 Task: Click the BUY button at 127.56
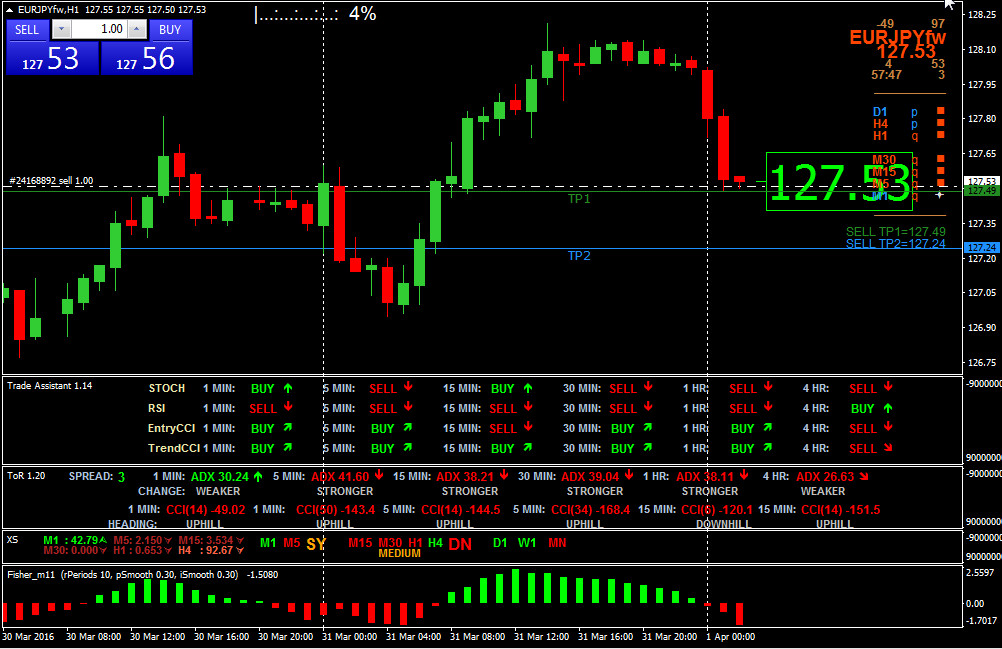146,58
